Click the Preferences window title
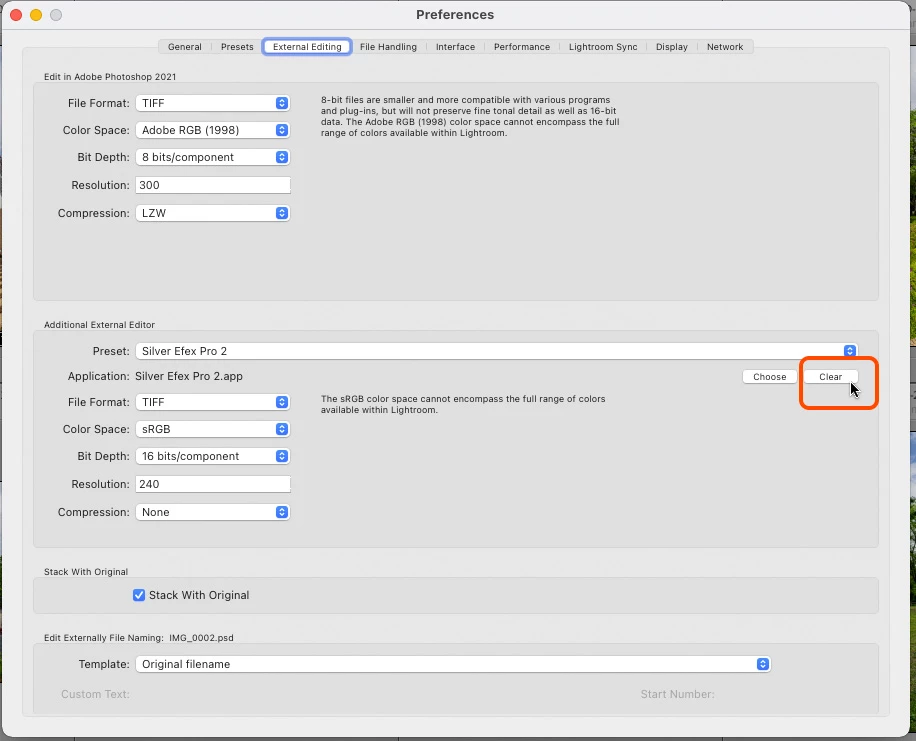The width and height of the screenshot is (916, 741). pos(455,15)
